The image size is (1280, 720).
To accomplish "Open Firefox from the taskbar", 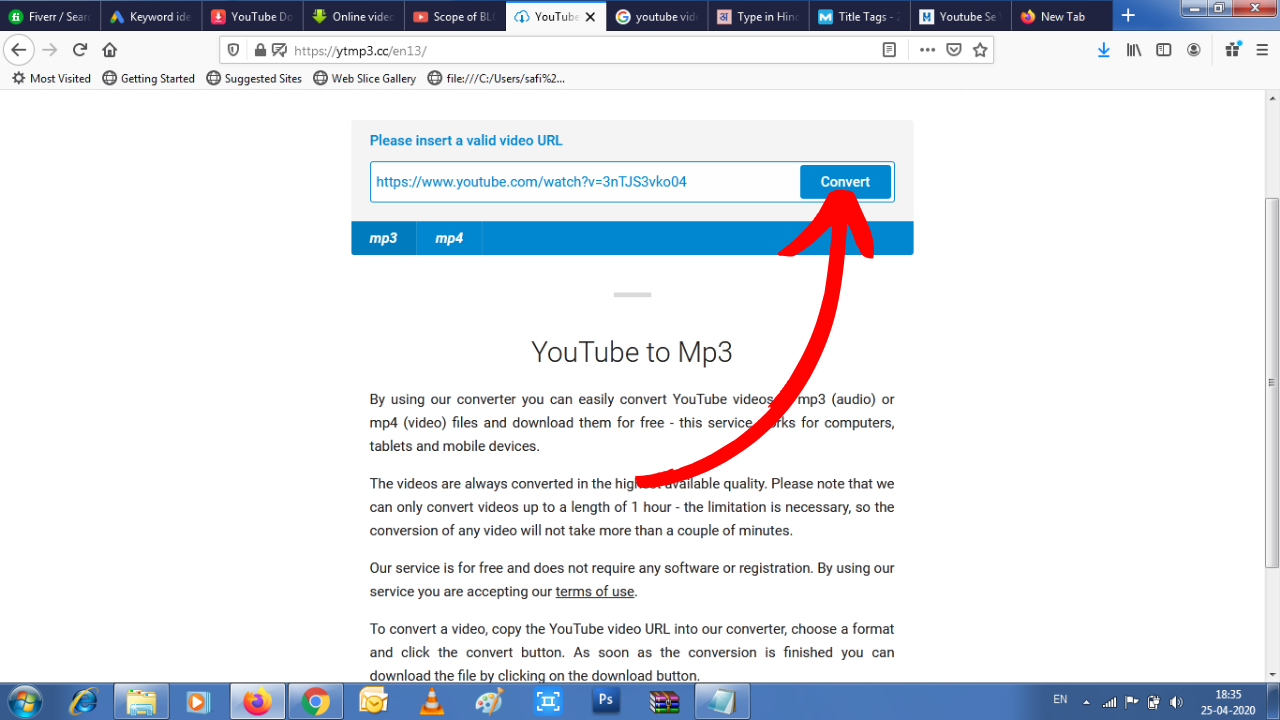I will (257, 702).
